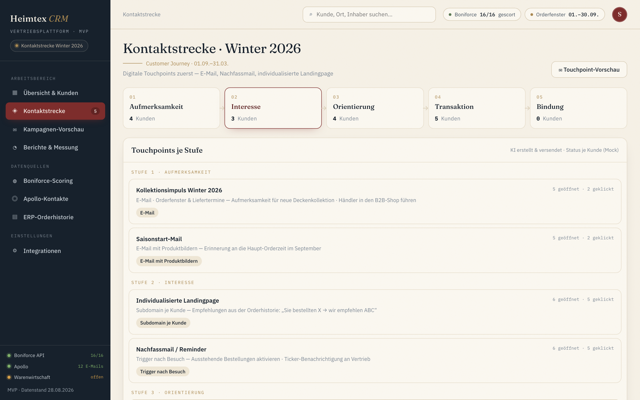Click the Boniforce-Scoring sidebar icon
The image size is (640, 400).
point(15,181)
